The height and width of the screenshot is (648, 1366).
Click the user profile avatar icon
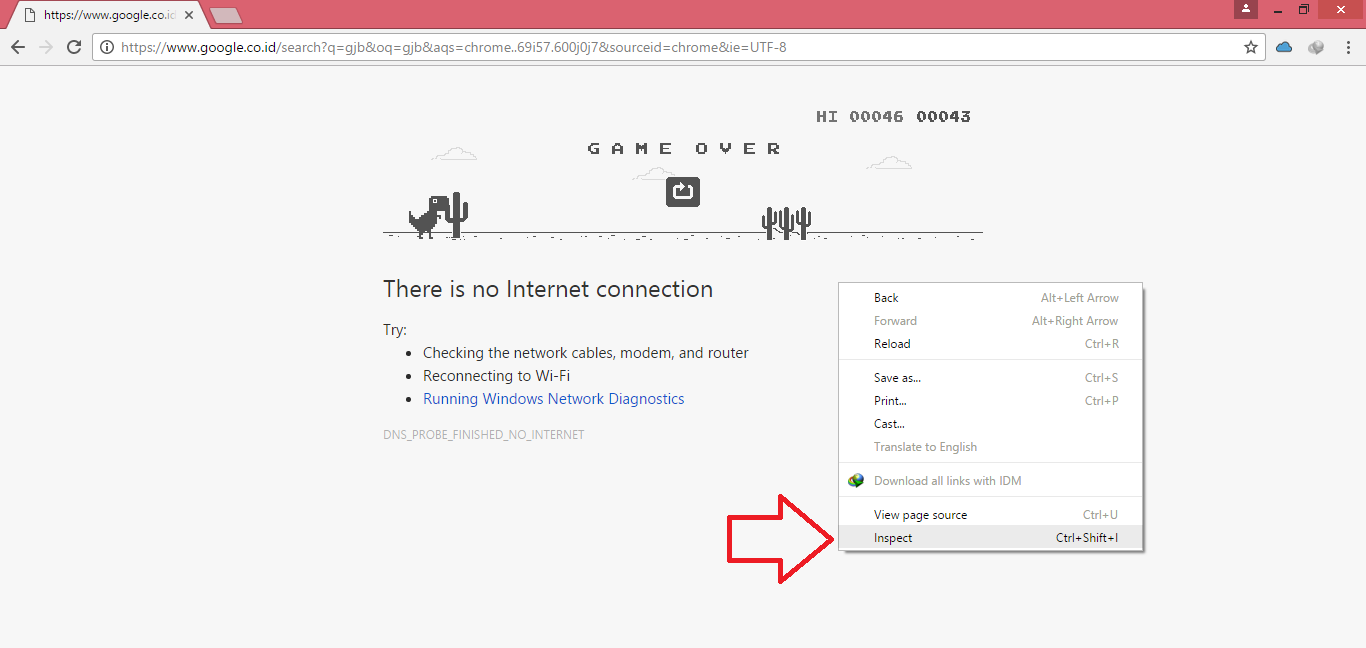click(1245, 8)
